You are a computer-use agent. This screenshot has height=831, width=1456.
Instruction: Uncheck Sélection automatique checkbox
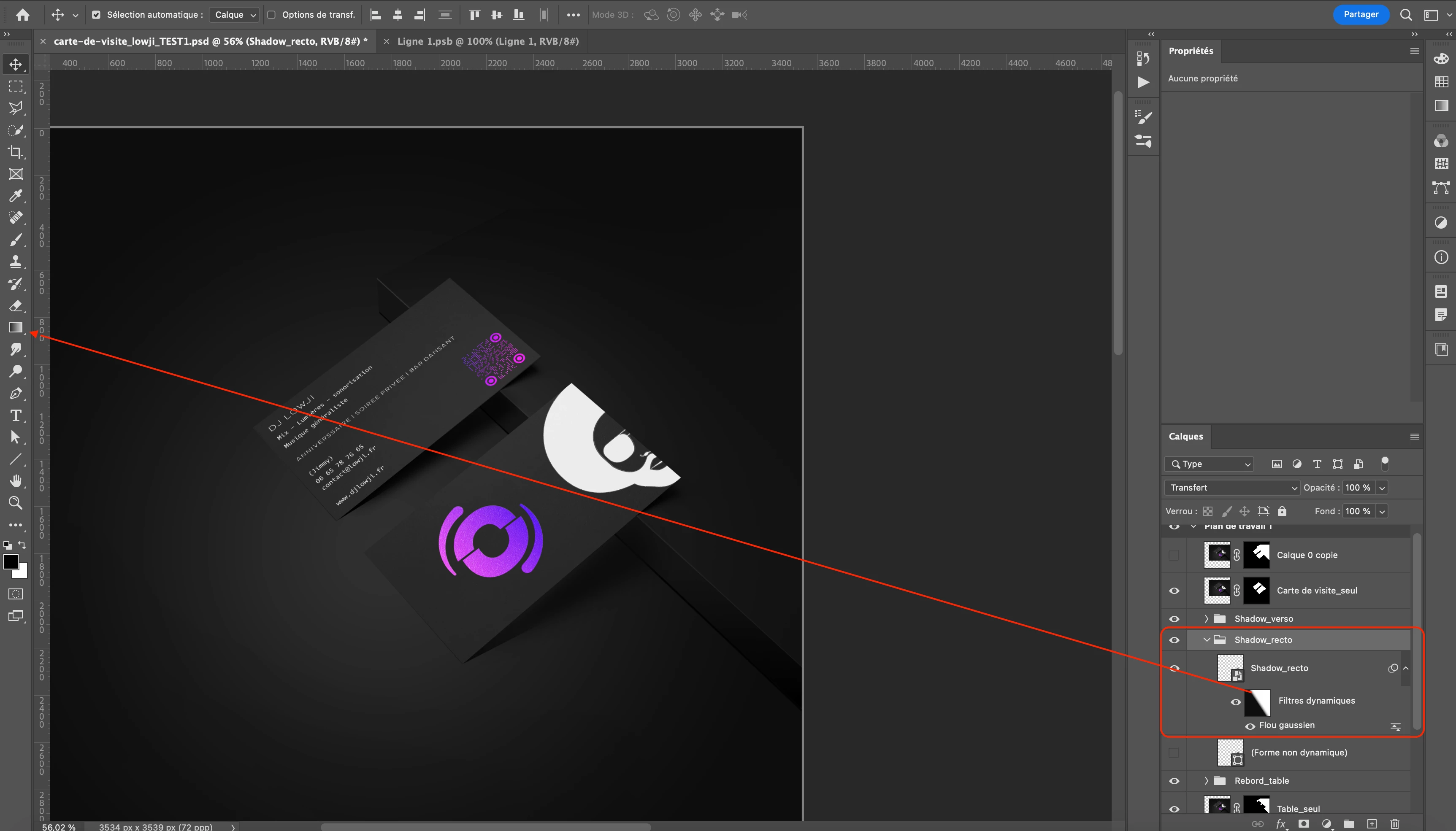pyautogui.click(x=96, y=15)
